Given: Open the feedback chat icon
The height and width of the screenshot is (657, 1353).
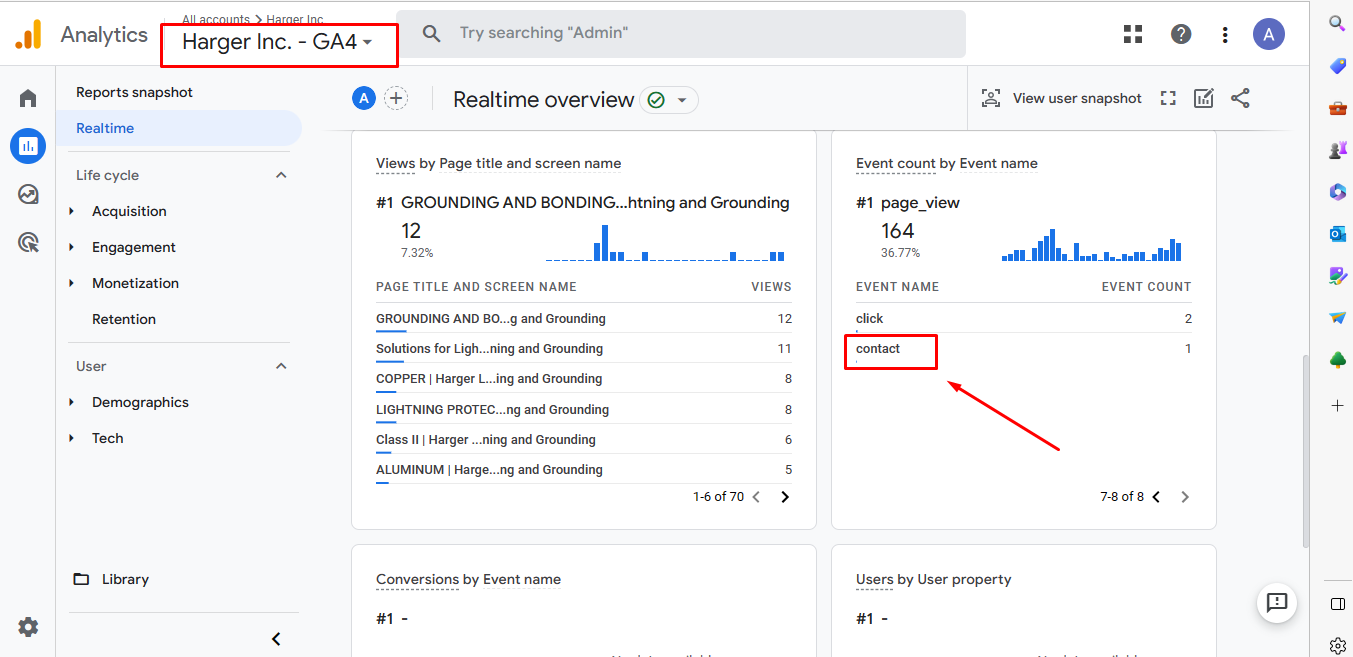Looking at the screenshot, I should 1277,602.
